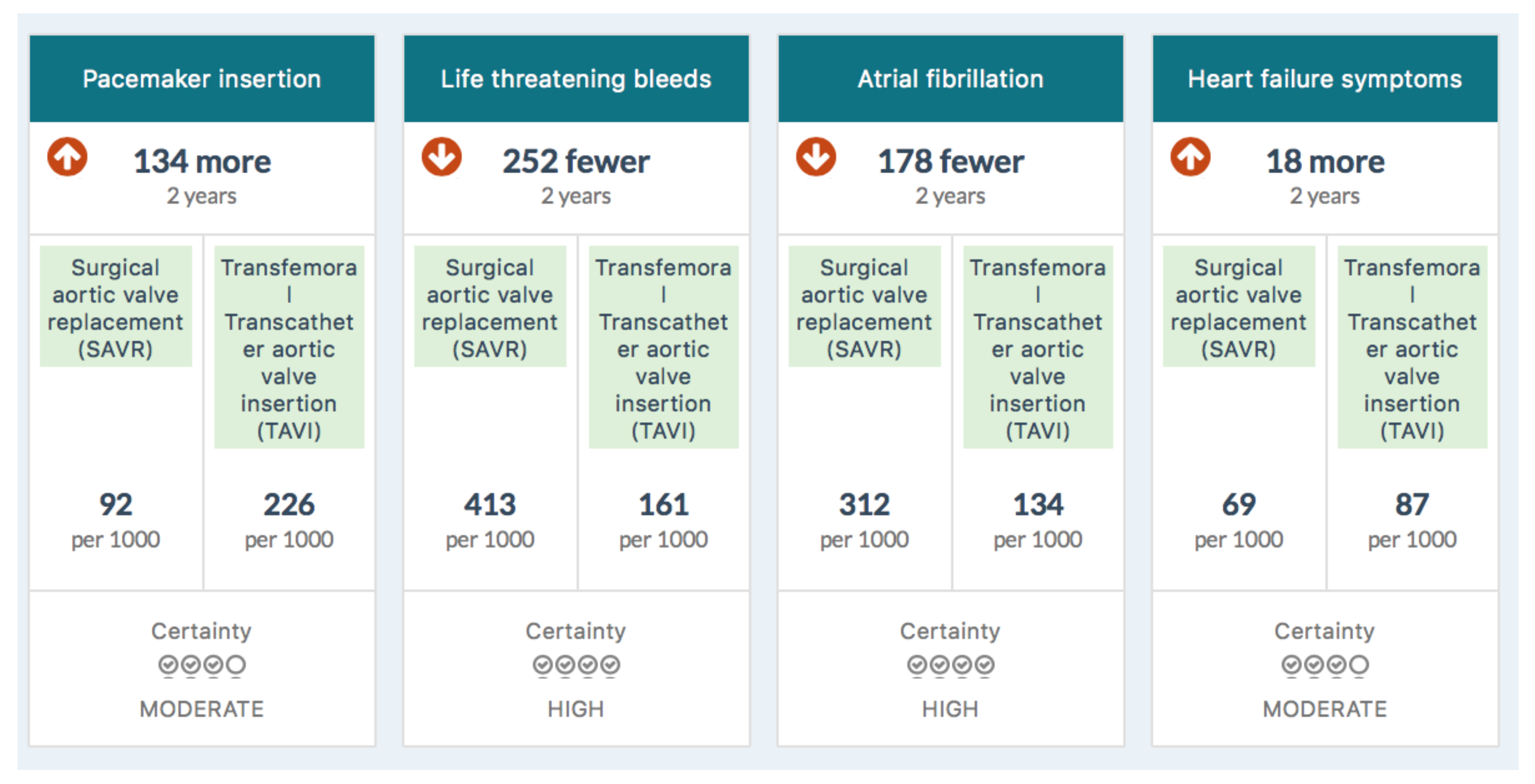Click the down-arrow icon beside 178 fewer

tap(816, 157)
